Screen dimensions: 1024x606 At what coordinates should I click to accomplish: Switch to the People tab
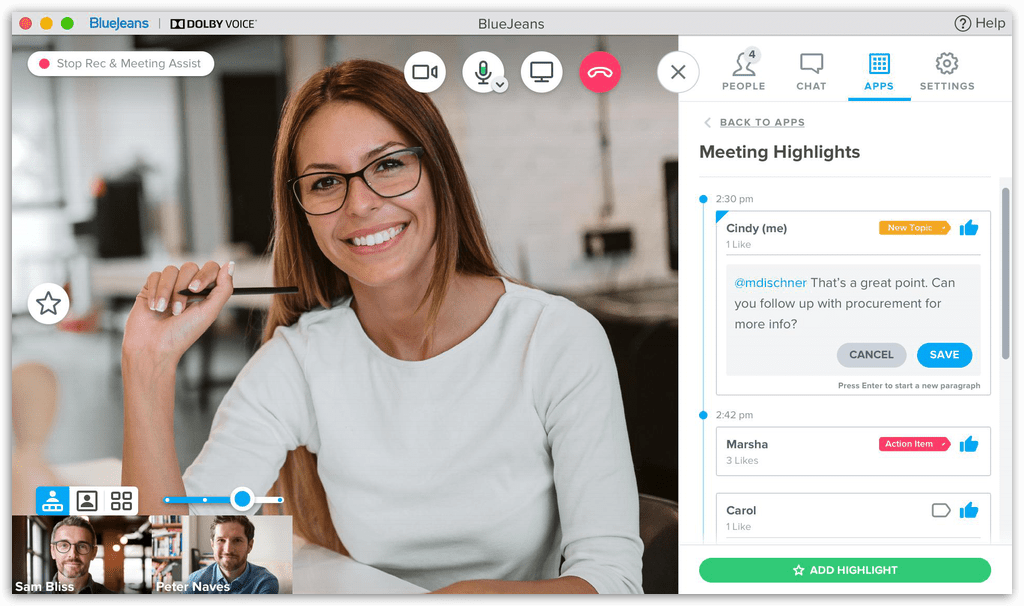pyautogui.click(x=743, y=72)
